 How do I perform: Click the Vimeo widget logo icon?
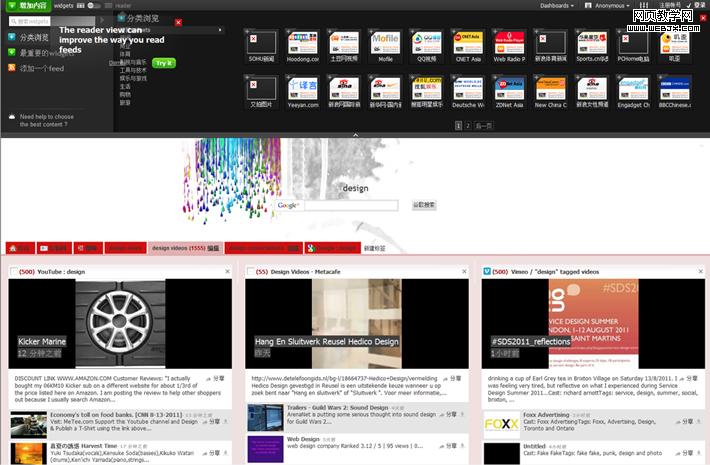click(x=487, y=272)
